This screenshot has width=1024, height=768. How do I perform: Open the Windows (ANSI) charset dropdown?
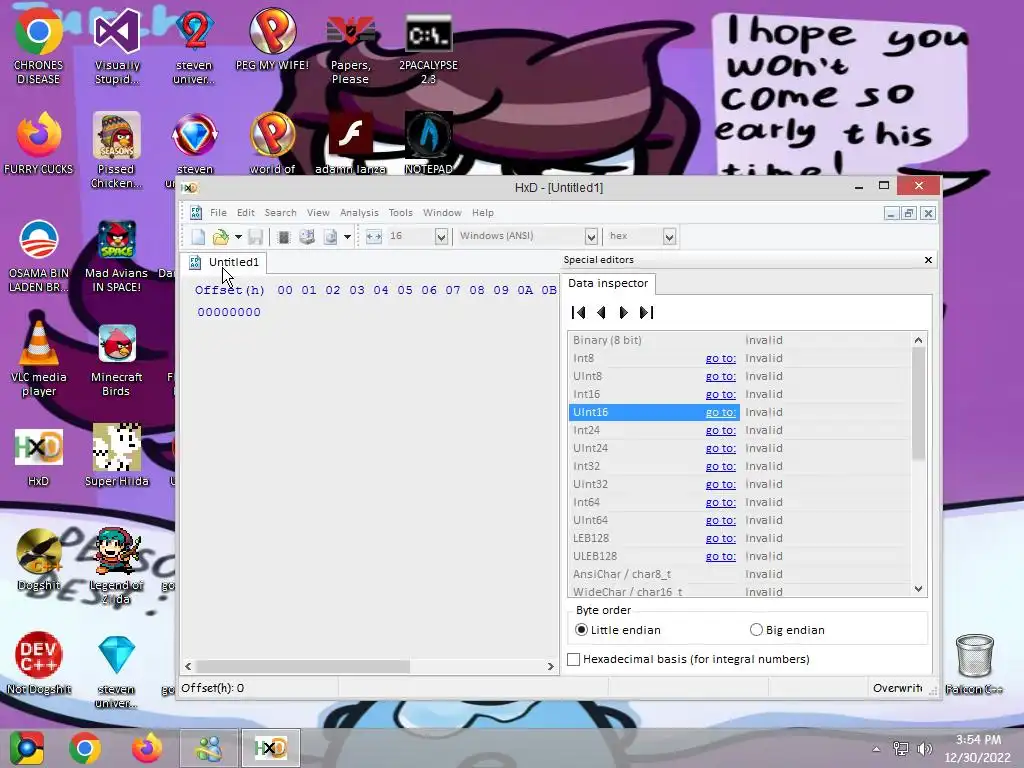[591, 236]
